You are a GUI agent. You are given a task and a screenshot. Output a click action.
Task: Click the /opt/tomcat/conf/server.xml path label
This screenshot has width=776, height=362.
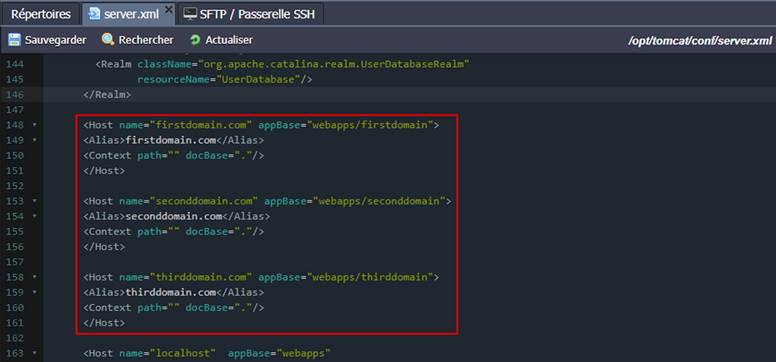tap(700, 41)
